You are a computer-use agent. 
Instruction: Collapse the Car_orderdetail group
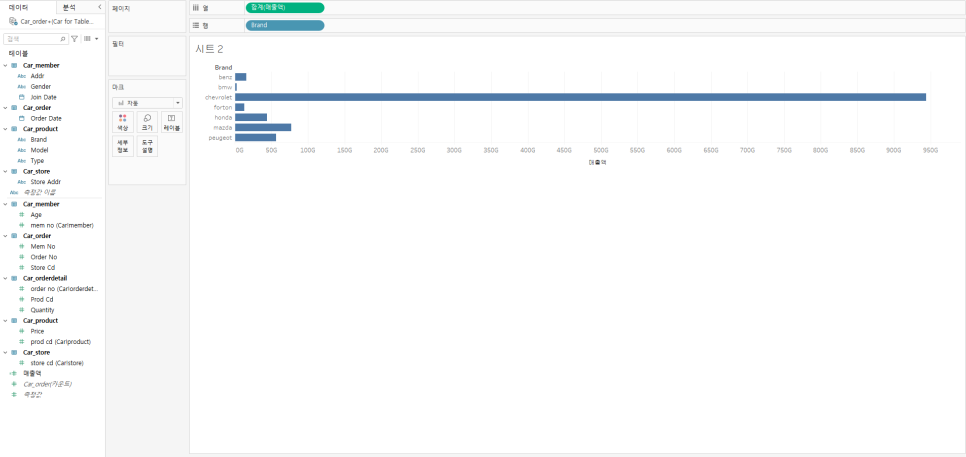point(5,278)
